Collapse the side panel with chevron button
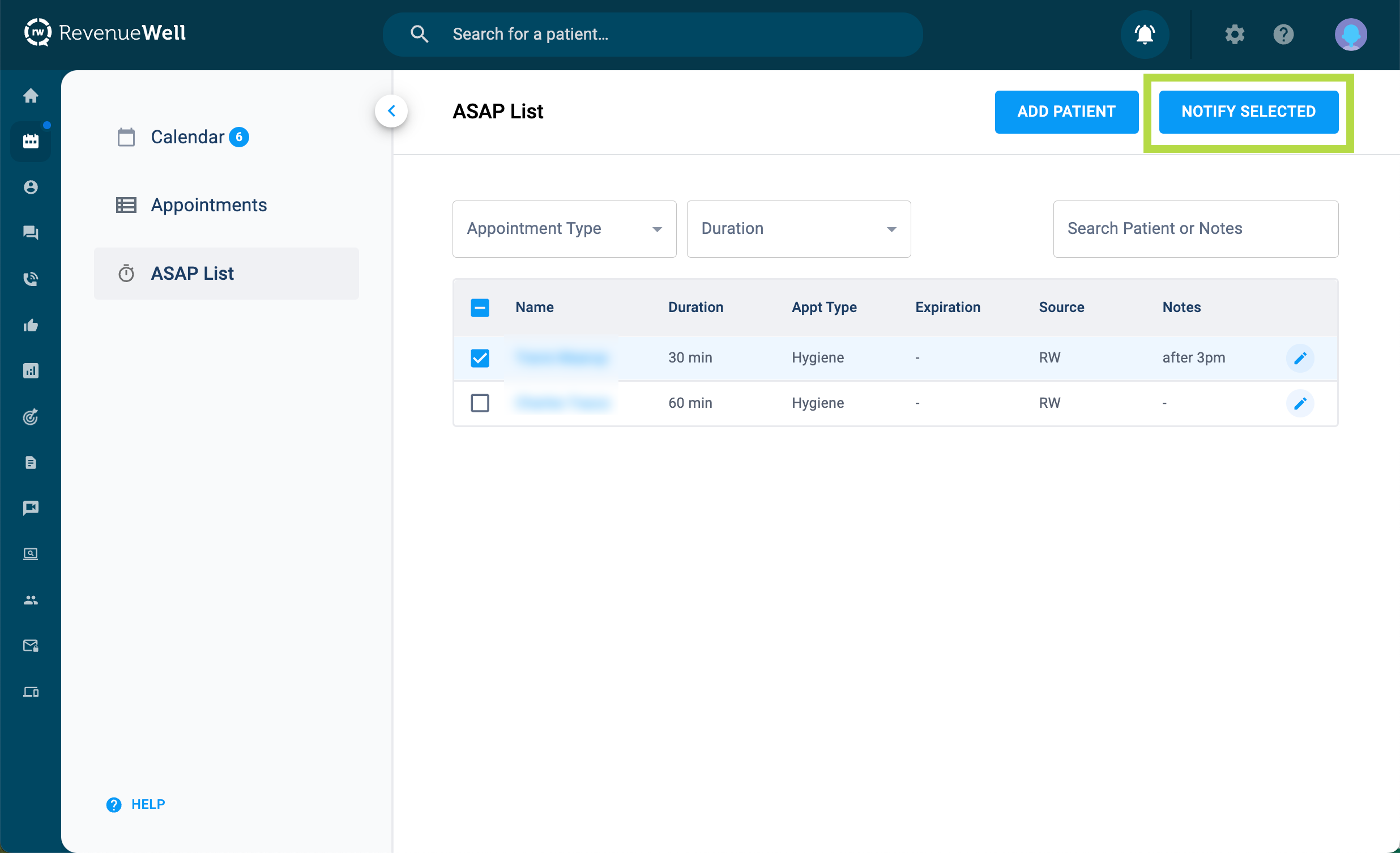1400x853 pixels. point(391,111)
